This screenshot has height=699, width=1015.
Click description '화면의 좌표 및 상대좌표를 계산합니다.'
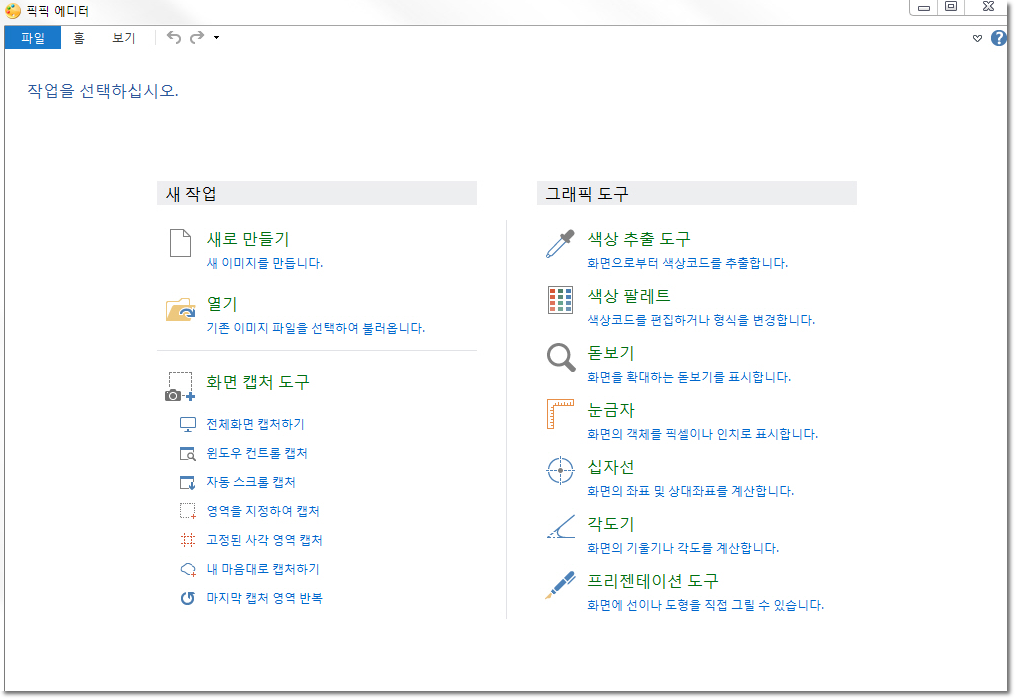click(691, 491)
